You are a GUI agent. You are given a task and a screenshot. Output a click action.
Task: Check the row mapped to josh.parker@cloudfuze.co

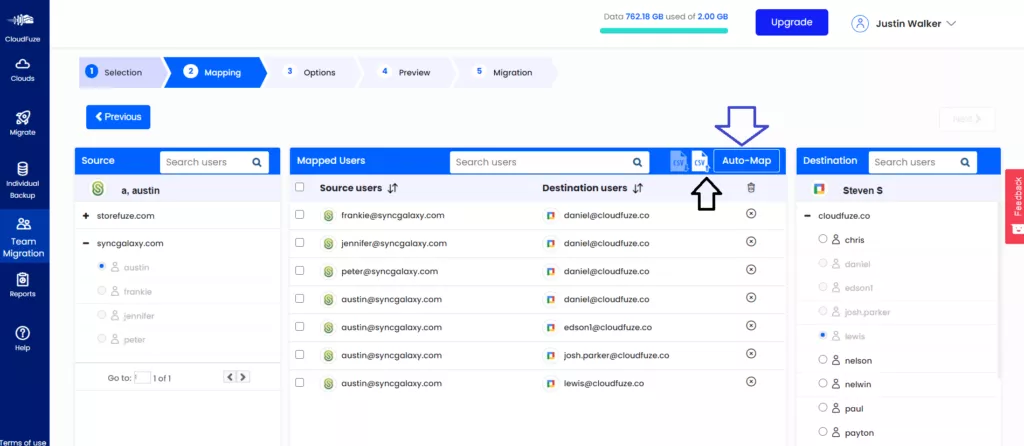click(300, 354)
